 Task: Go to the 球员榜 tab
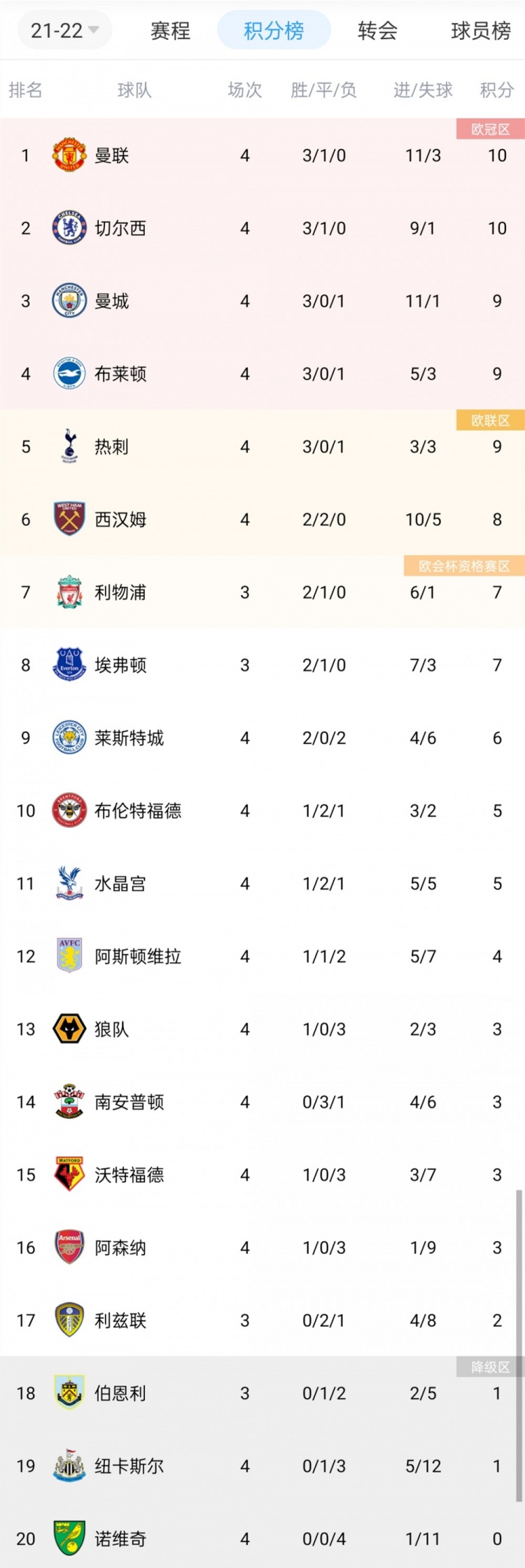coord(481,31)
